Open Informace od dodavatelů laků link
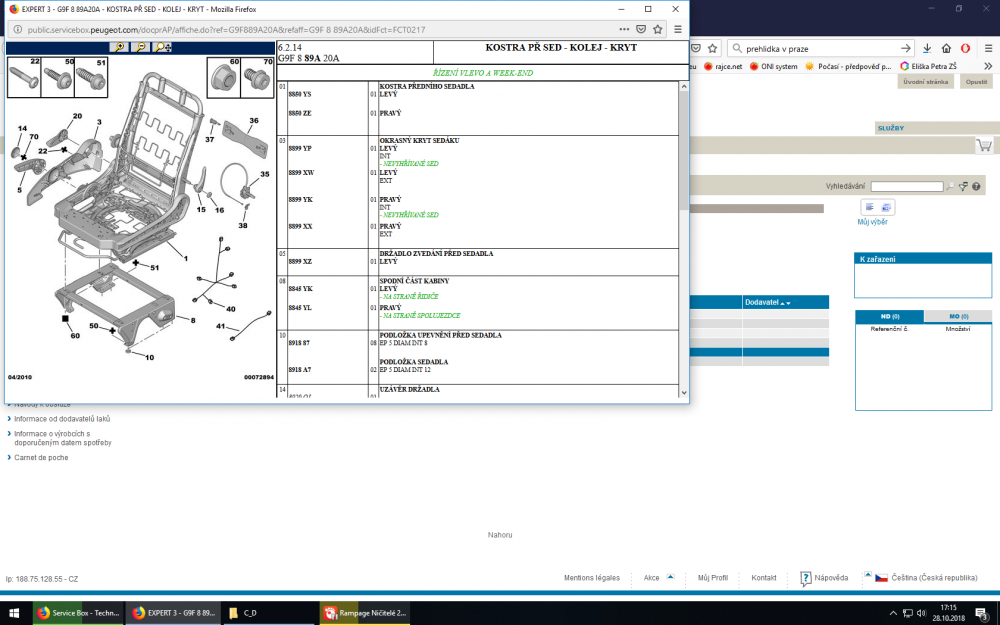The image size is (1000, 625). (x=62, y=419)
